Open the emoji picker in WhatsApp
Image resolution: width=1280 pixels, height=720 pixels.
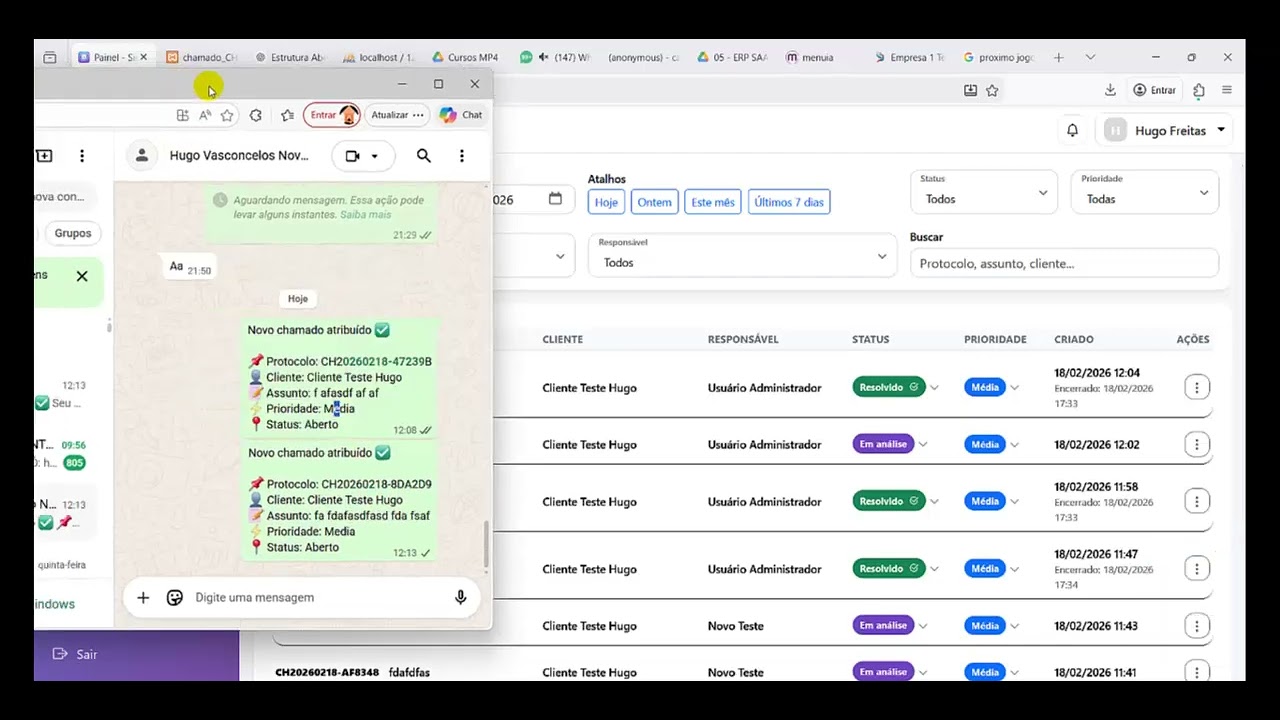coord(175,597)
